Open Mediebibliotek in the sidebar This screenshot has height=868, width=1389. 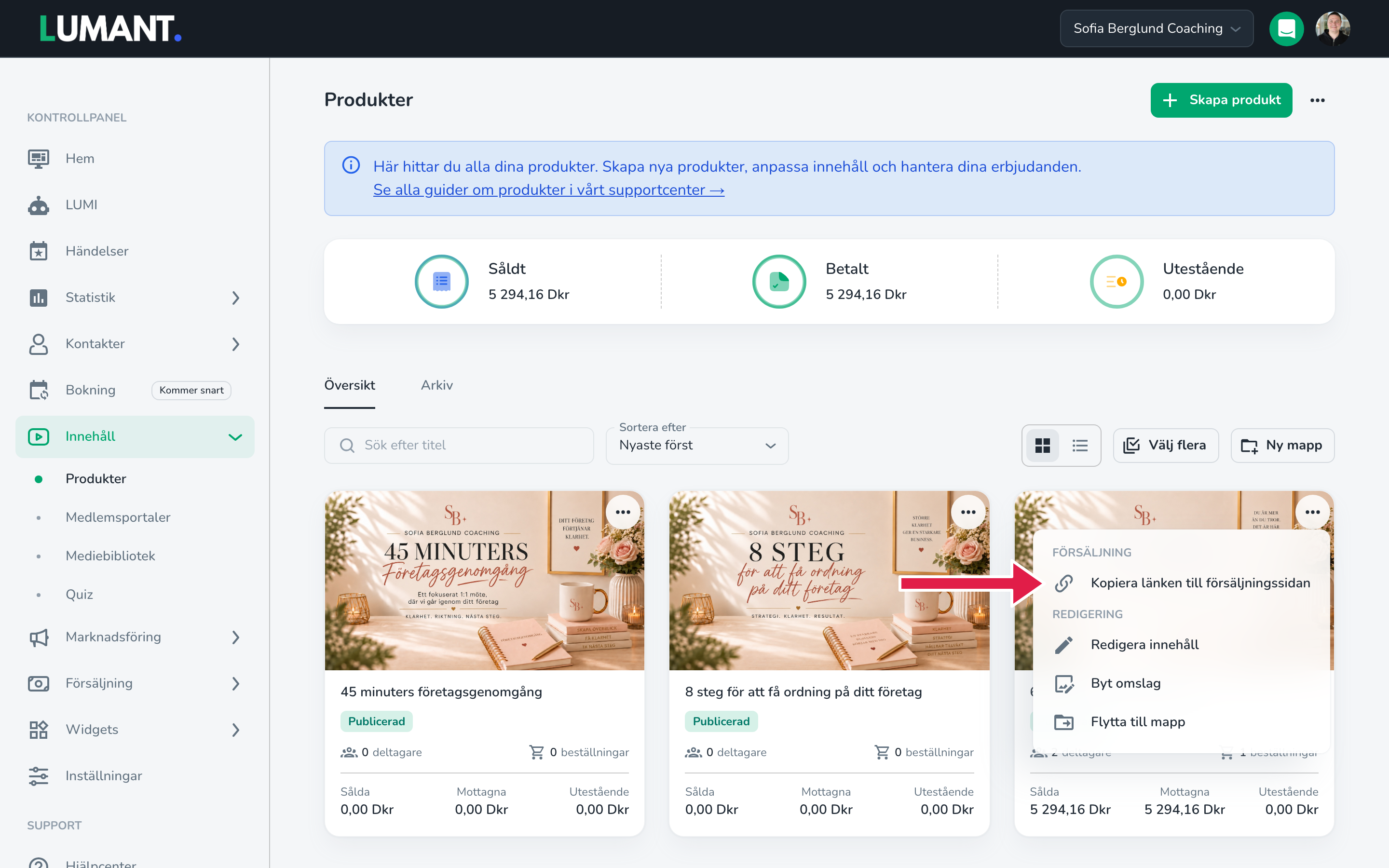pyautogui.click(x=110, y=556)
